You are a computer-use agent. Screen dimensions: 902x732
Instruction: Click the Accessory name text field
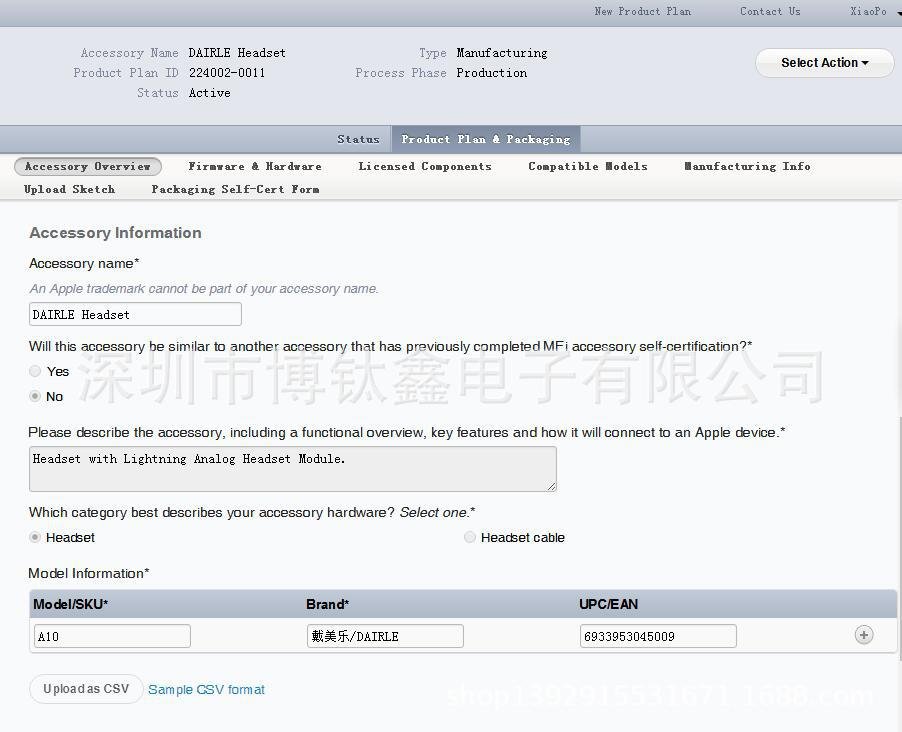(x=135, y=314)
